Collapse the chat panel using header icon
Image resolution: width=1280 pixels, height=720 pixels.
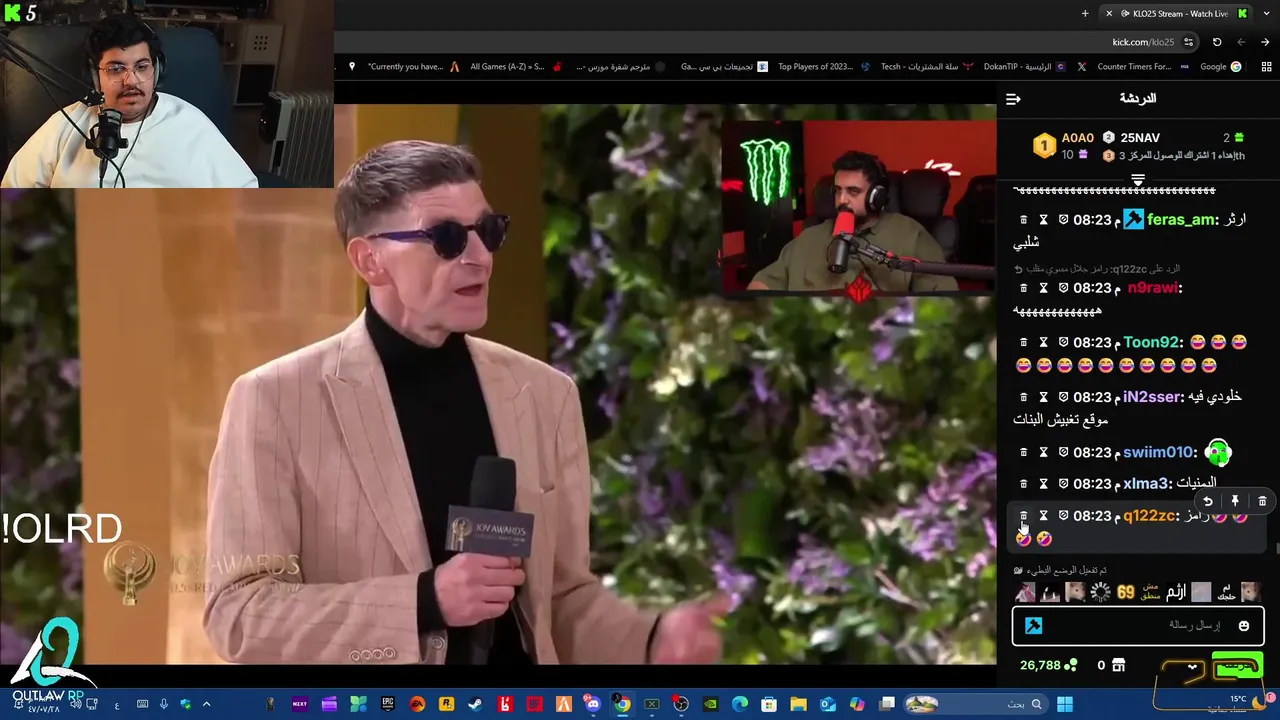(1013, 99)
